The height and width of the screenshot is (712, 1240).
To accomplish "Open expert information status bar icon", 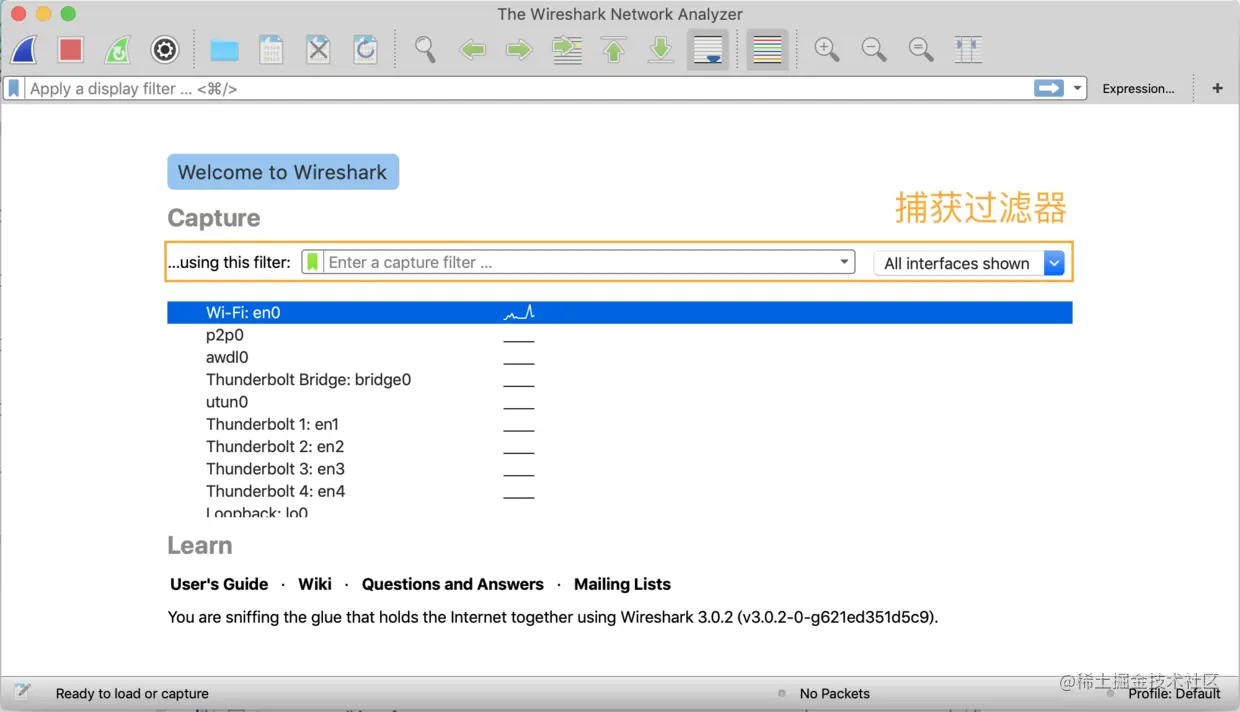I will click(22, 692).
